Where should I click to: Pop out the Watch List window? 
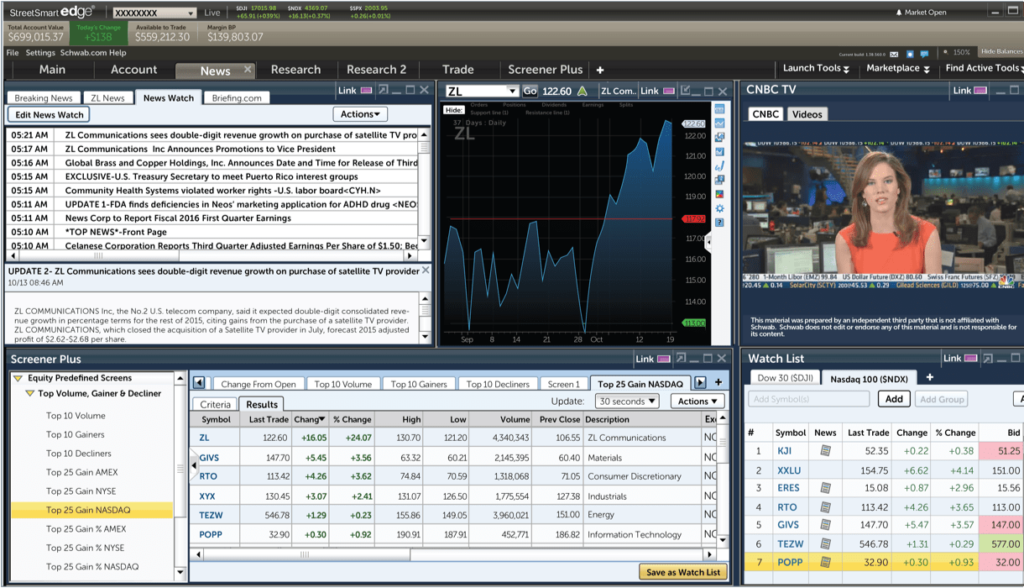987,358
